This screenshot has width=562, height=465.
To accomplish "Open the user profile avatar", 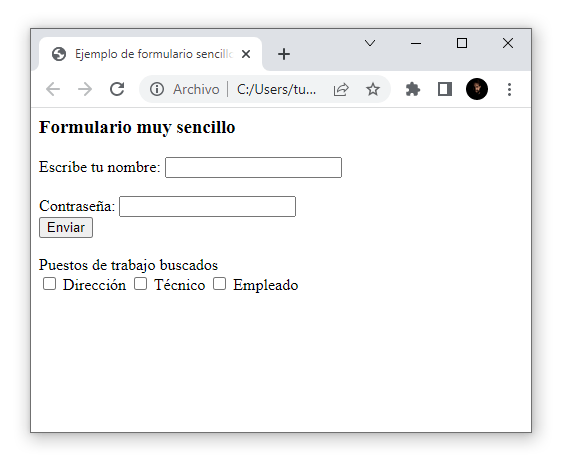I will pos(477,89).
